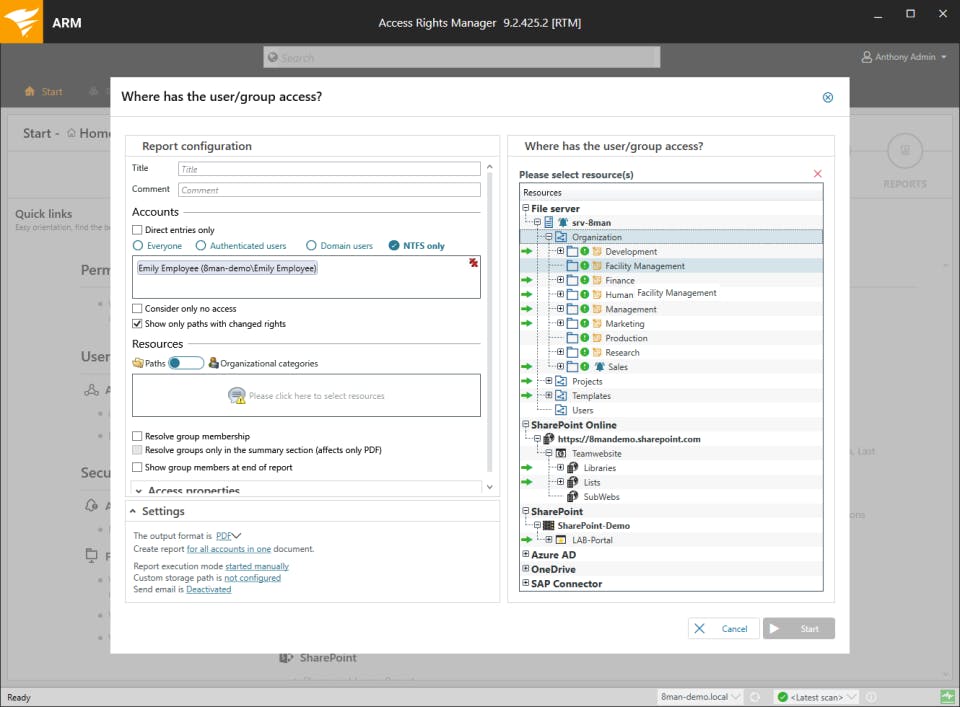Close the dialog with the circled X icon

(x=828, y=97)
